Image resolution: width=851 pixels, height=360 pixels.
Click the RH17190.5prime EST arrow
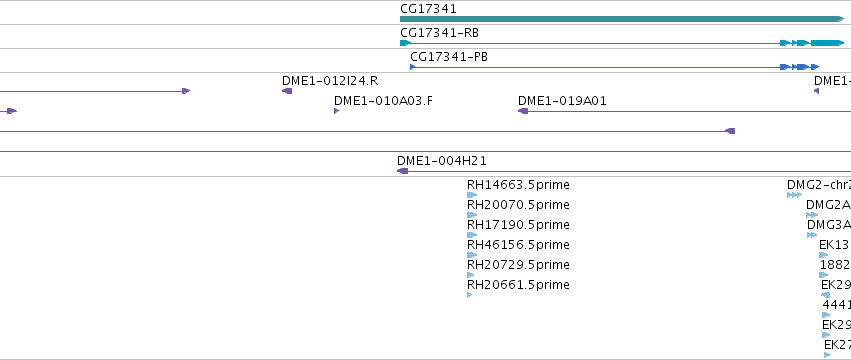pos(472,235)
